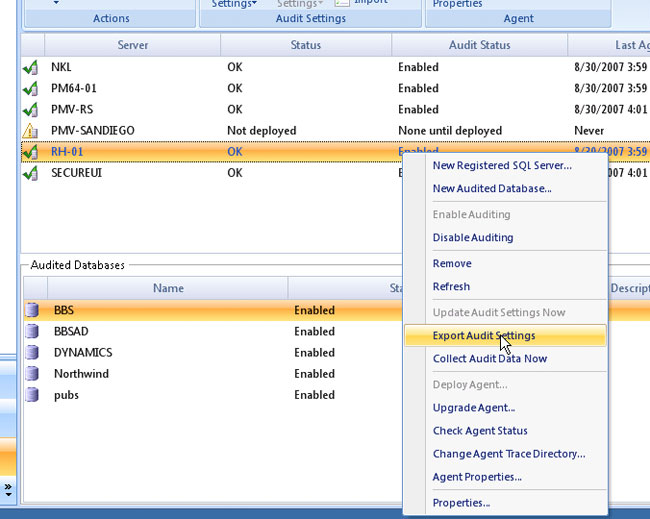Select the BBSAD database name
The width and height of the screenshot is (650, 519).
pyautogui.click(x=71, y=331)
